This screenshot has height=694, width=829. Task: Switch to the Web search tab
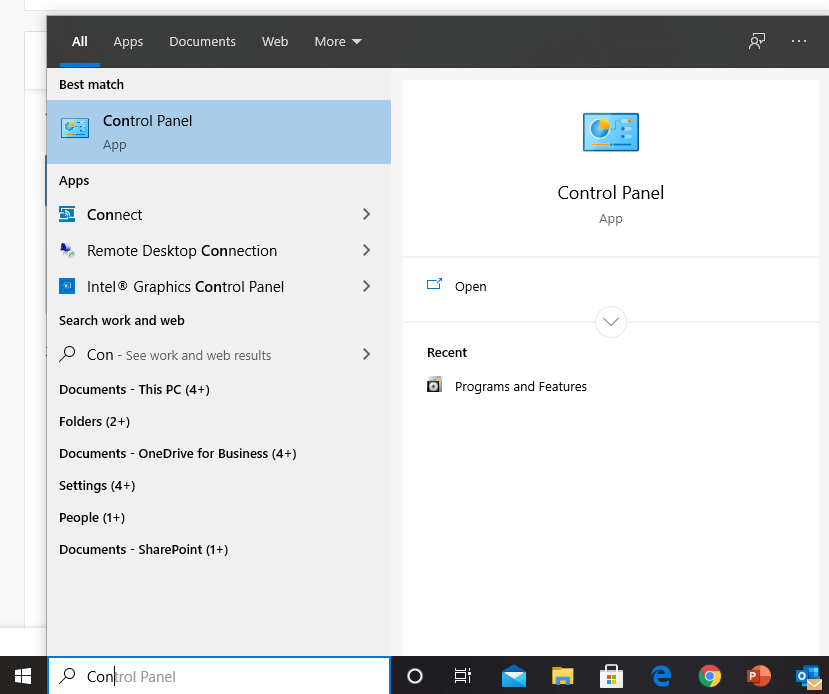point(275,41)
